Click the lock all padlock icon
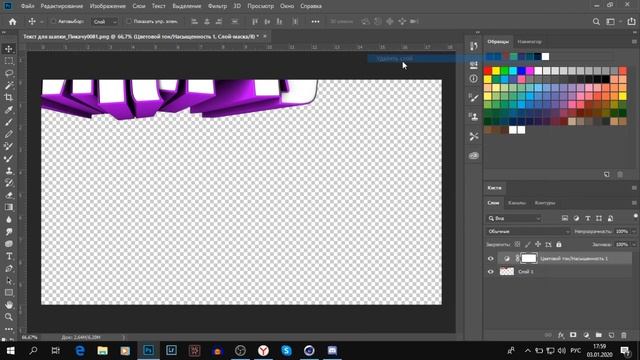The image size is (640, 360). click(x=559, y=244)
